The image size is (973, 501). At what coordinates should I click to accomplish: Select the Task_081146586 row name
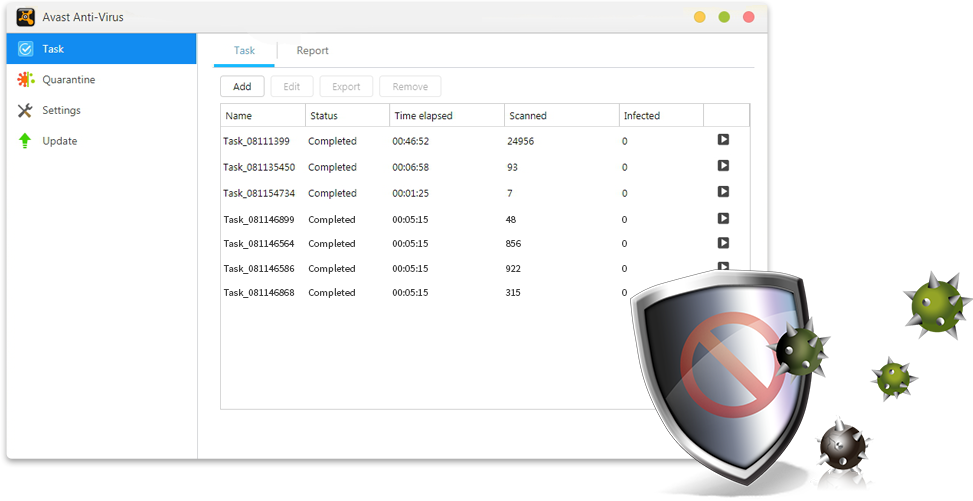[x=259, y=269]
